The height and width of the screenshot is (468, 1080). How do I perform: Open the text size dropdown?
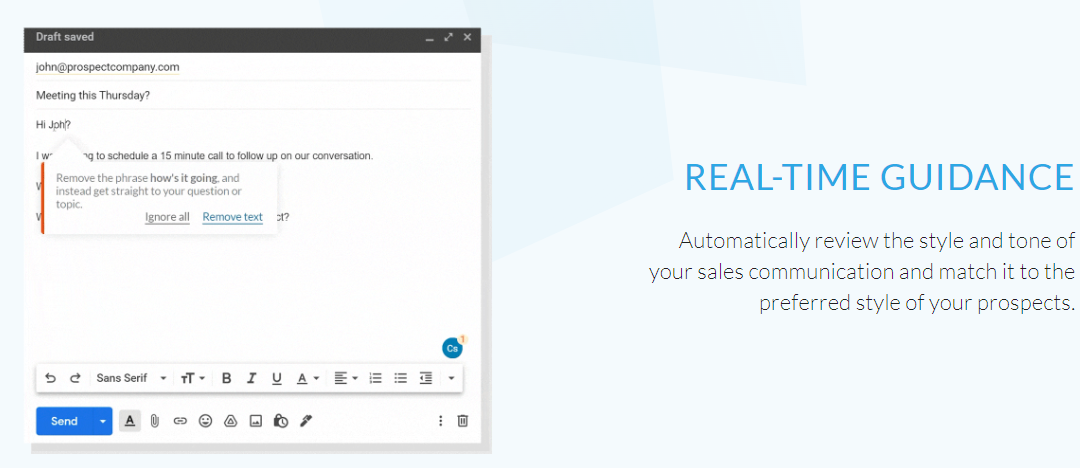click(x=193, y=378)
